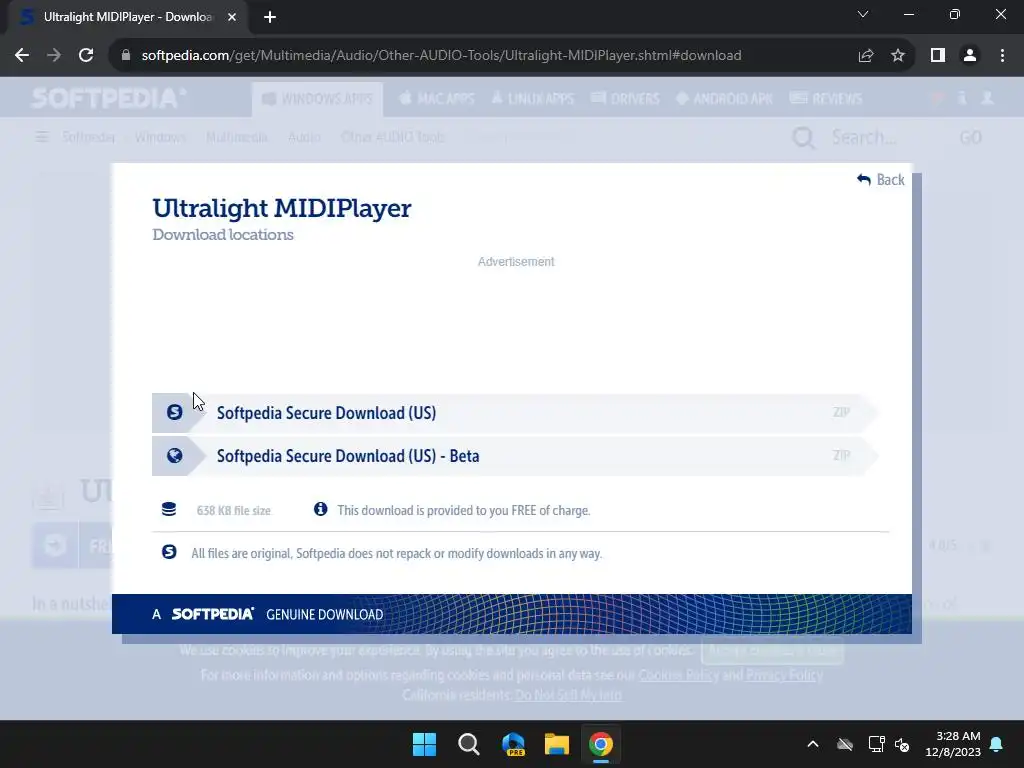Click user account icon in Softpedia header

coord(987,98)
